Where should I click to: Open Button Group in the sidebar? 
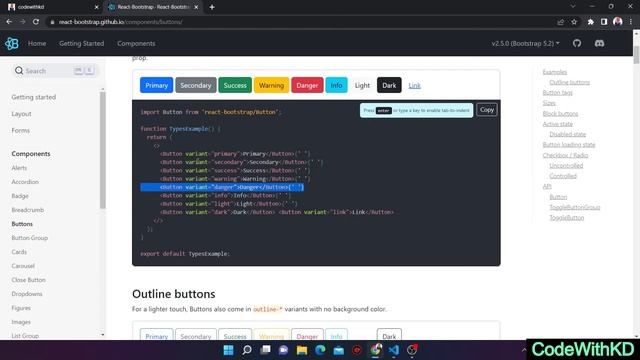pos(29,238)
